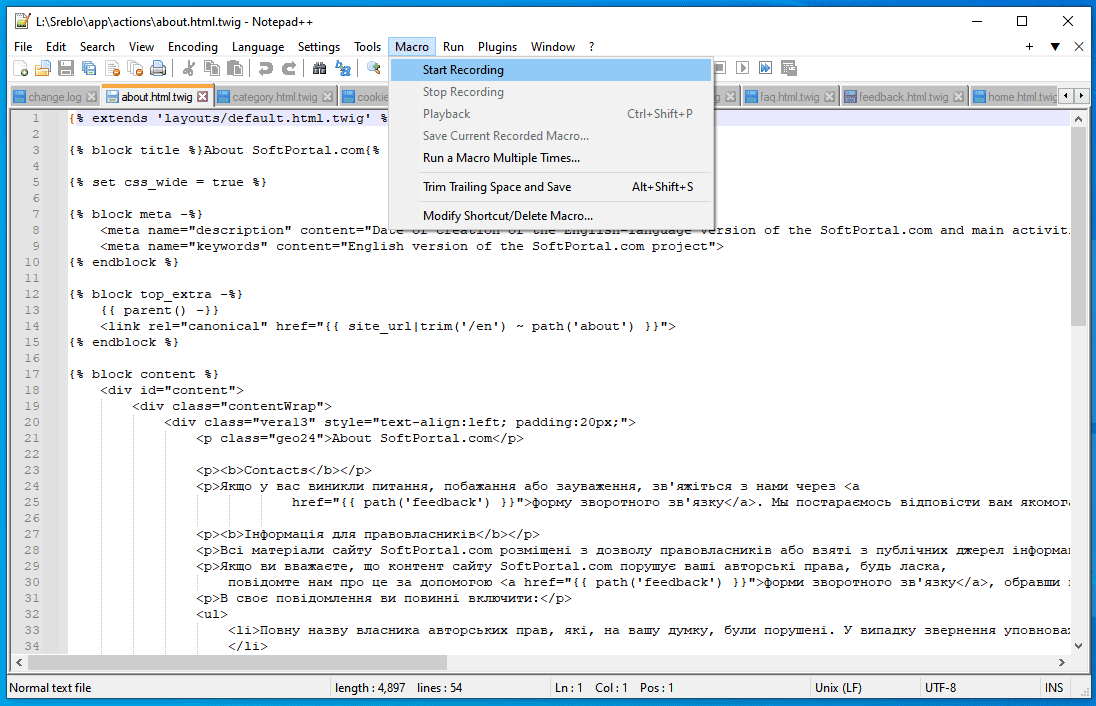Viewport: 1096px width, 706px height.
Task: Open the Settings menu
Action: tap(319, 47)
